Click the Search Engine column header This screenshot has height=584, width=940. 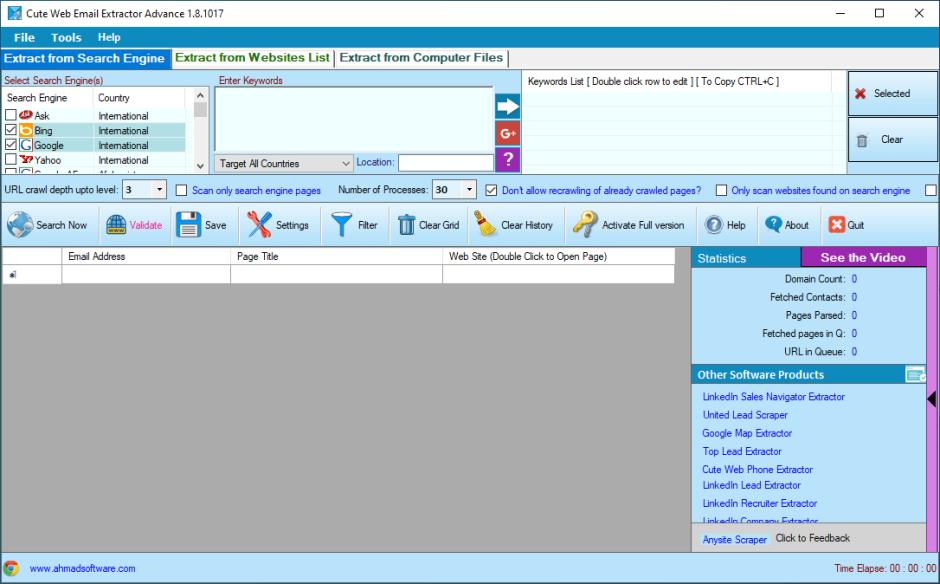click(47, 97)
